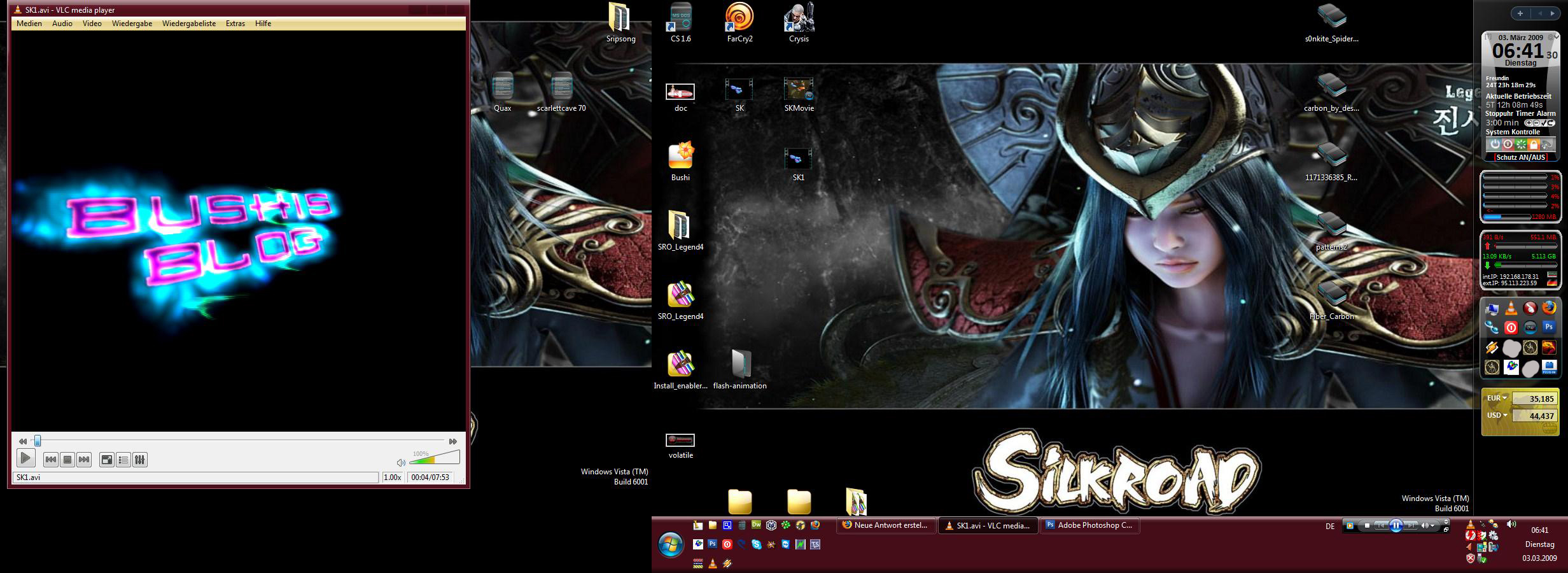1568x573 pixels.
Task: Show the VLC playlist
Action: (123, 459)
